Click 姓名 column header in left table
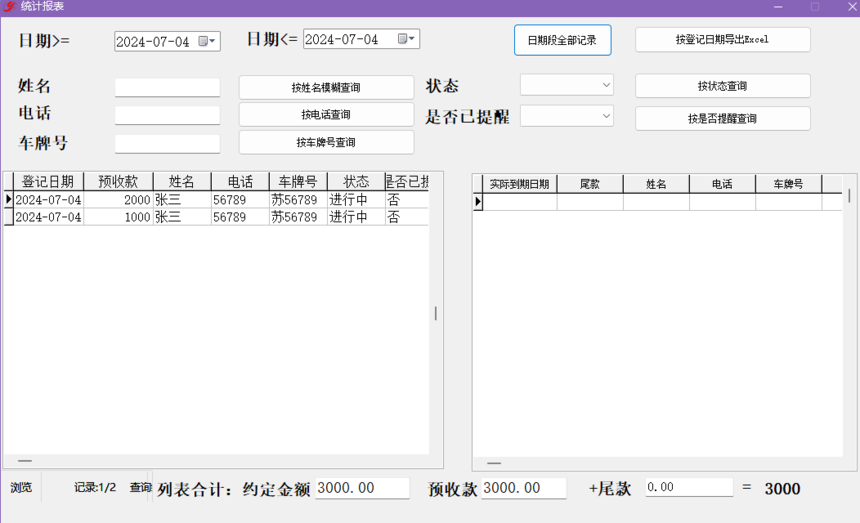The height and width of the screenshot is (523, 860). coord(182,181)
